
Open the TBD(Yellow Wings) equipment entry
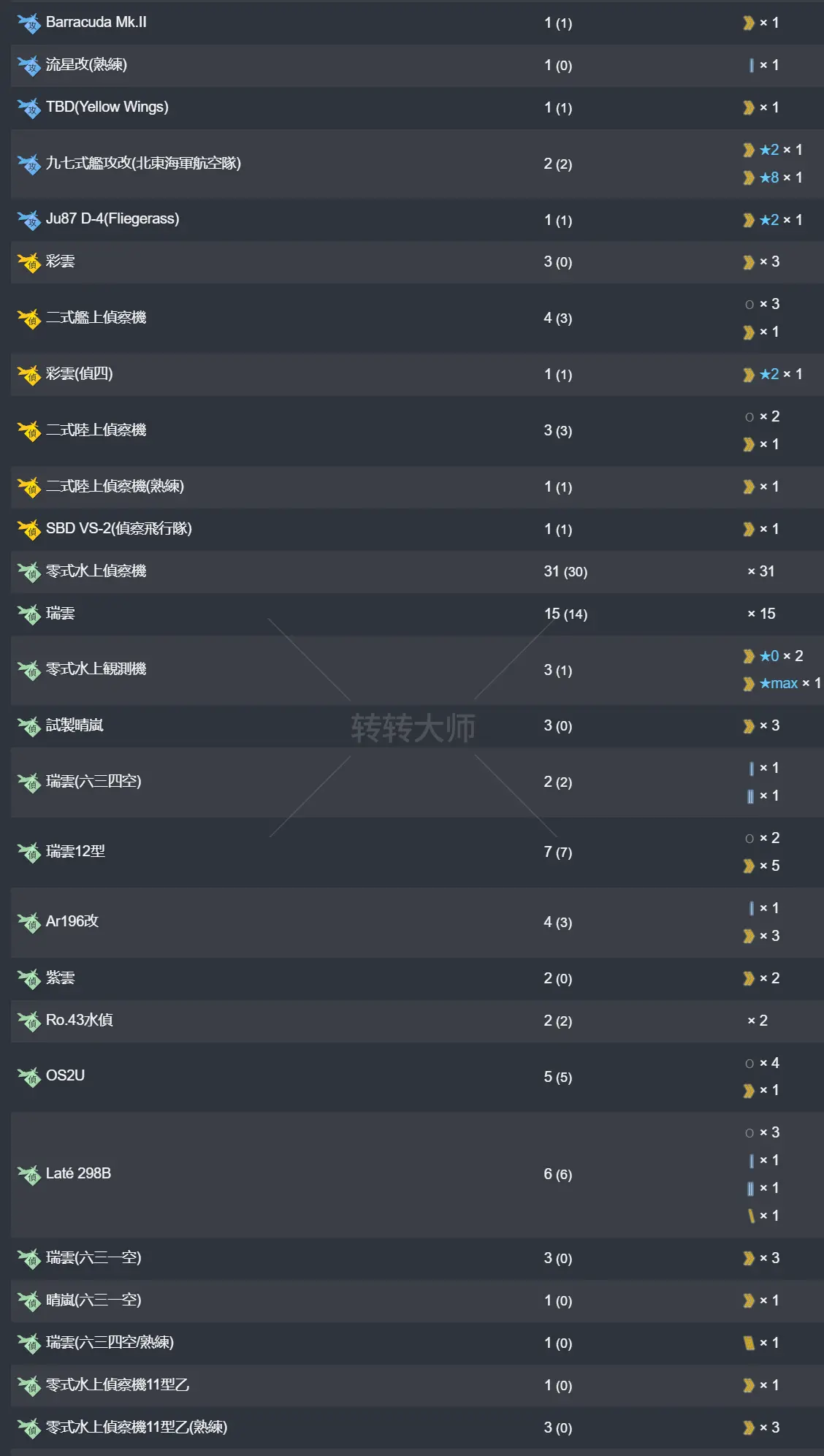(107, 107)
